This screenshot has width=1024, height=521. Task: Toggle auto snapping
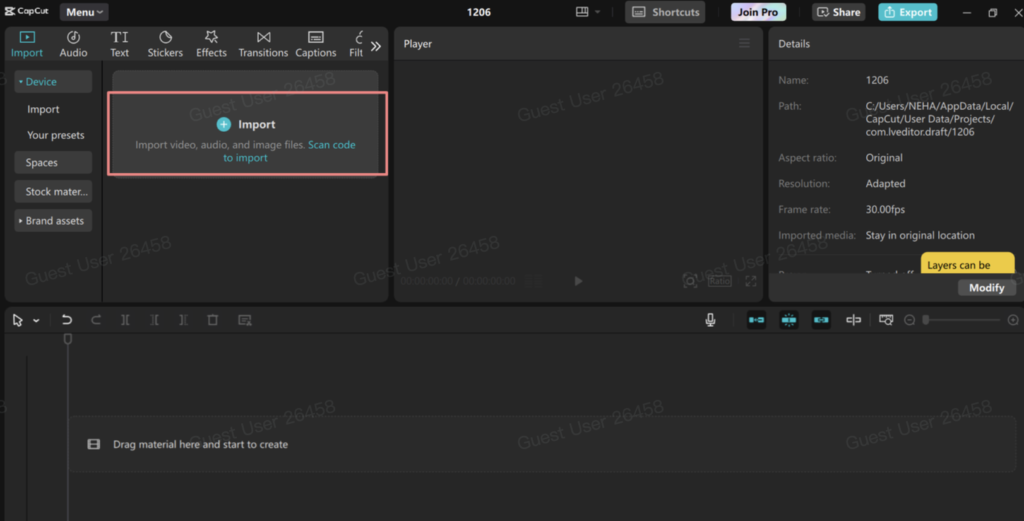[x=789, y=320]
